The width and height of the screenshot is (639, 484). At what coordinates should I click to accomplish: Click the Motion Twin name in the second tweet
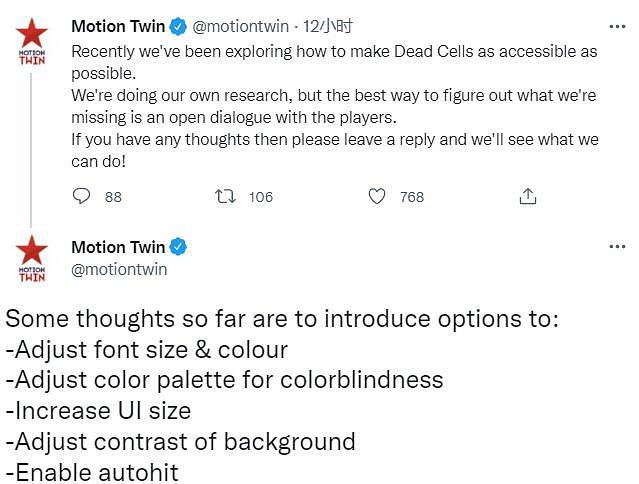[x=117, y=247]
